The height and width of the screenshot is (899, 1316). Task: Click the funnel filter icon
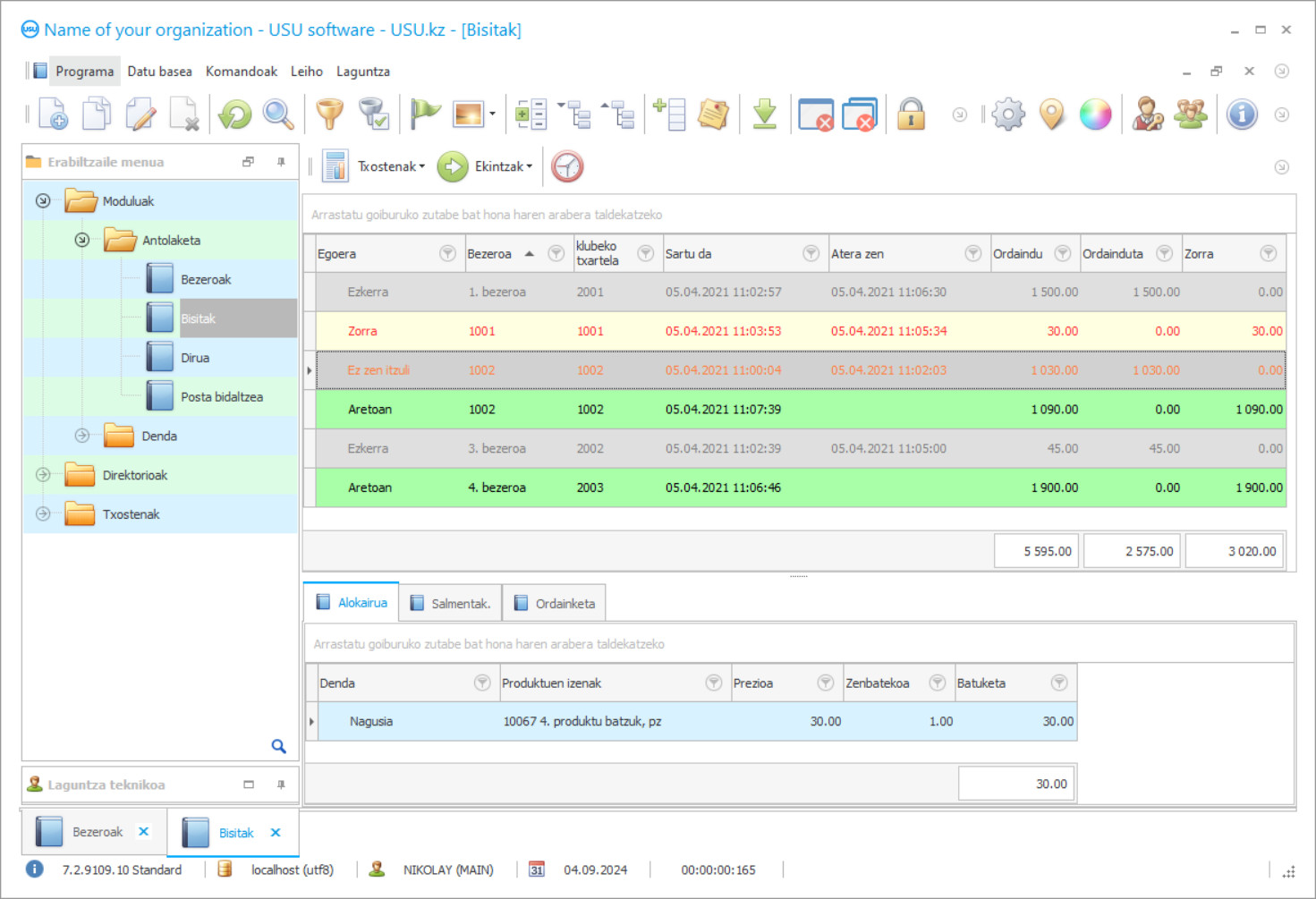(x=329, y=114)
